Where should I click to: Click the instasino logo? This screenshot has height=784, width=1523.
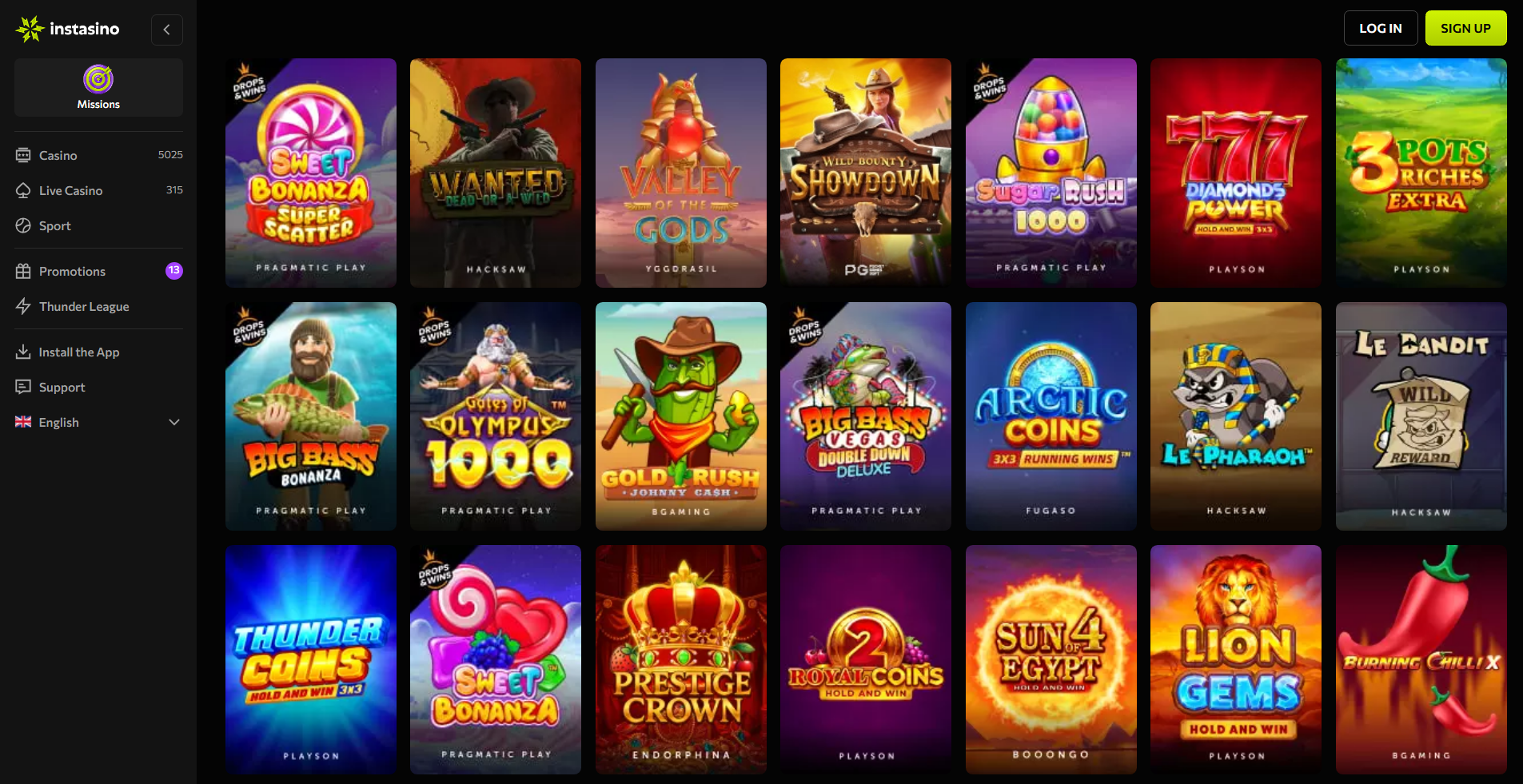coord(68,29)
